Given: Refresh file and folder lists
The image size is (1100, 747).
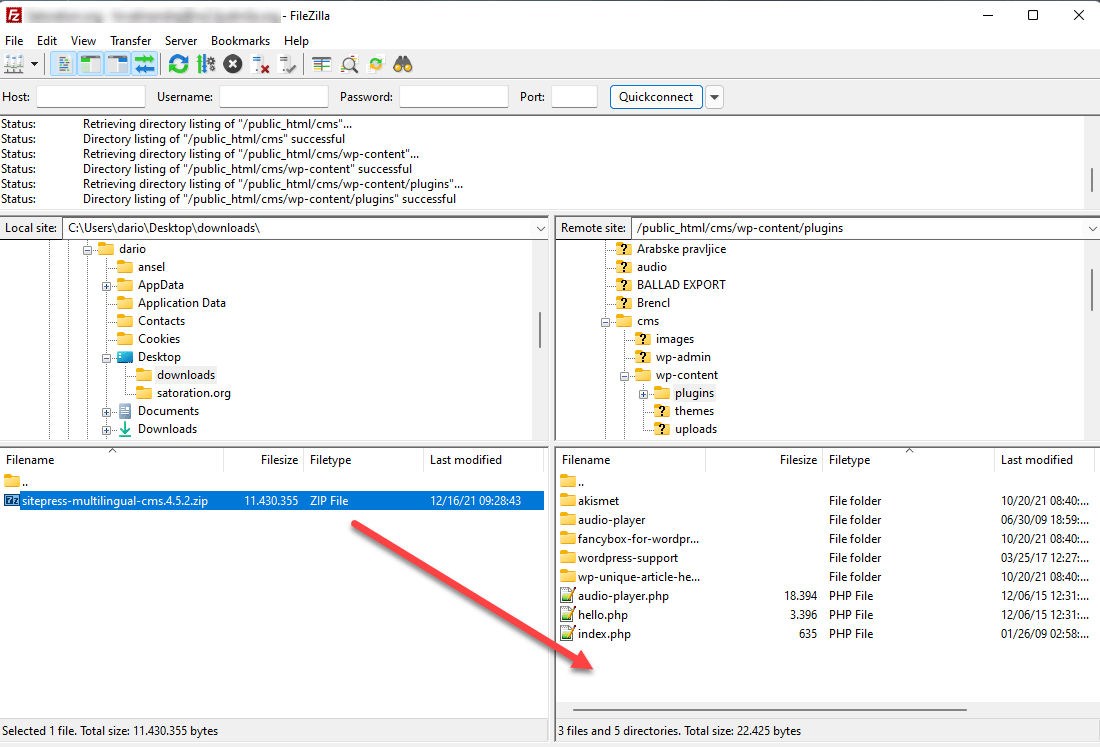Looking at the screenshot, I should [x=178, y=65].
